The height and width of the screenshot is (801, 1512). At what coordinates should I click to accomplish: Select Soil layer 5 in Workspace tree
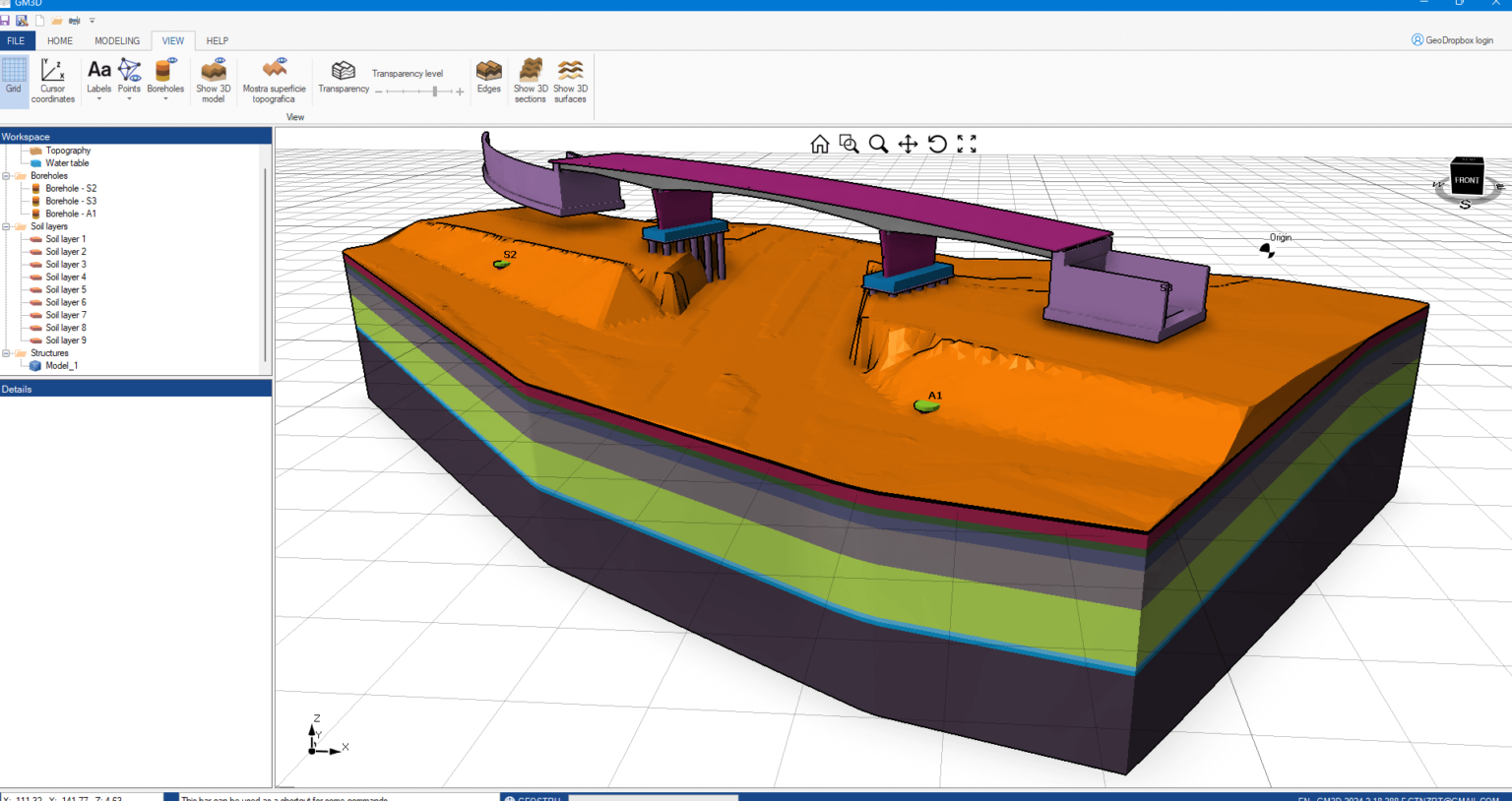65,290
